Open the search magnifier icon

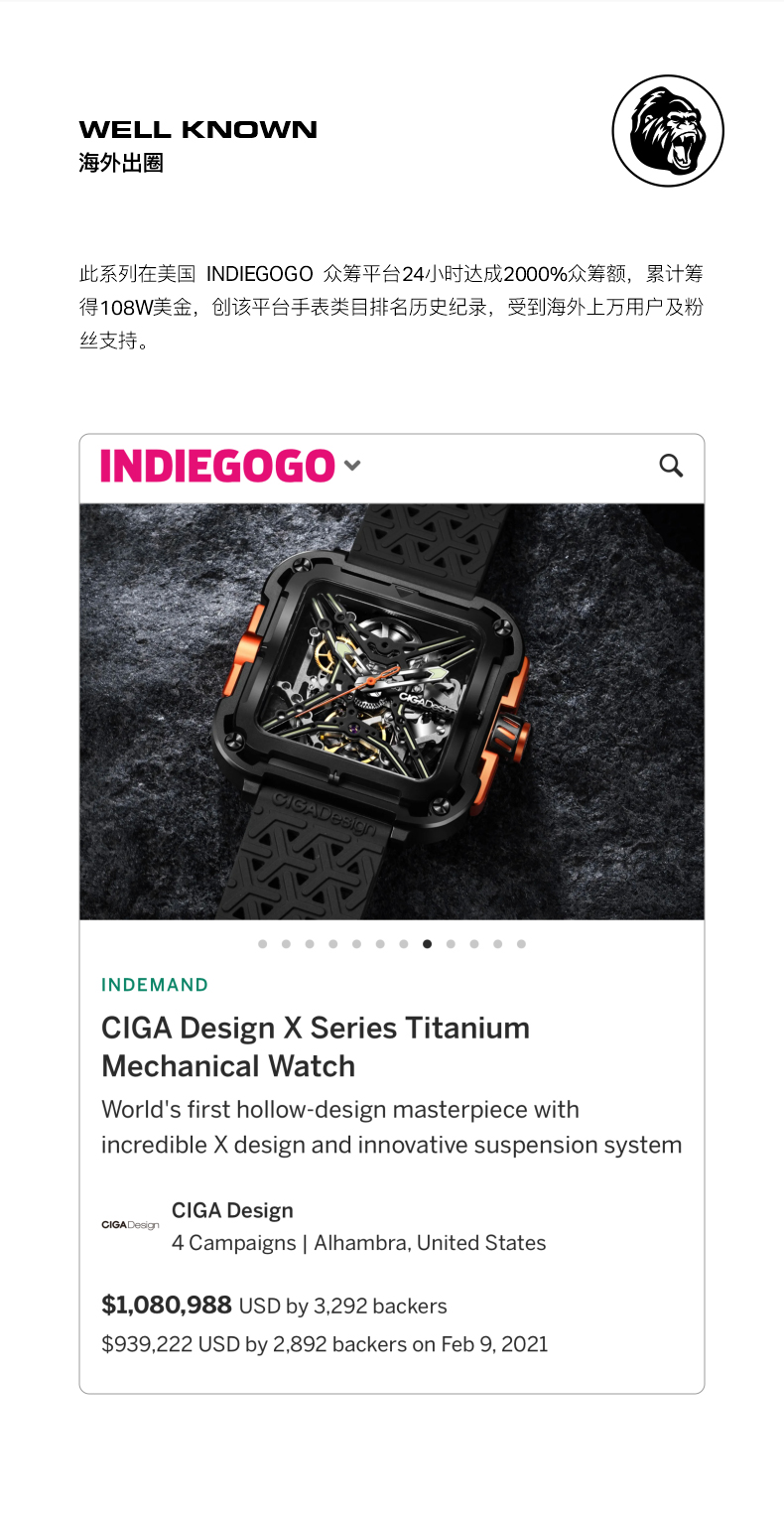672,466
